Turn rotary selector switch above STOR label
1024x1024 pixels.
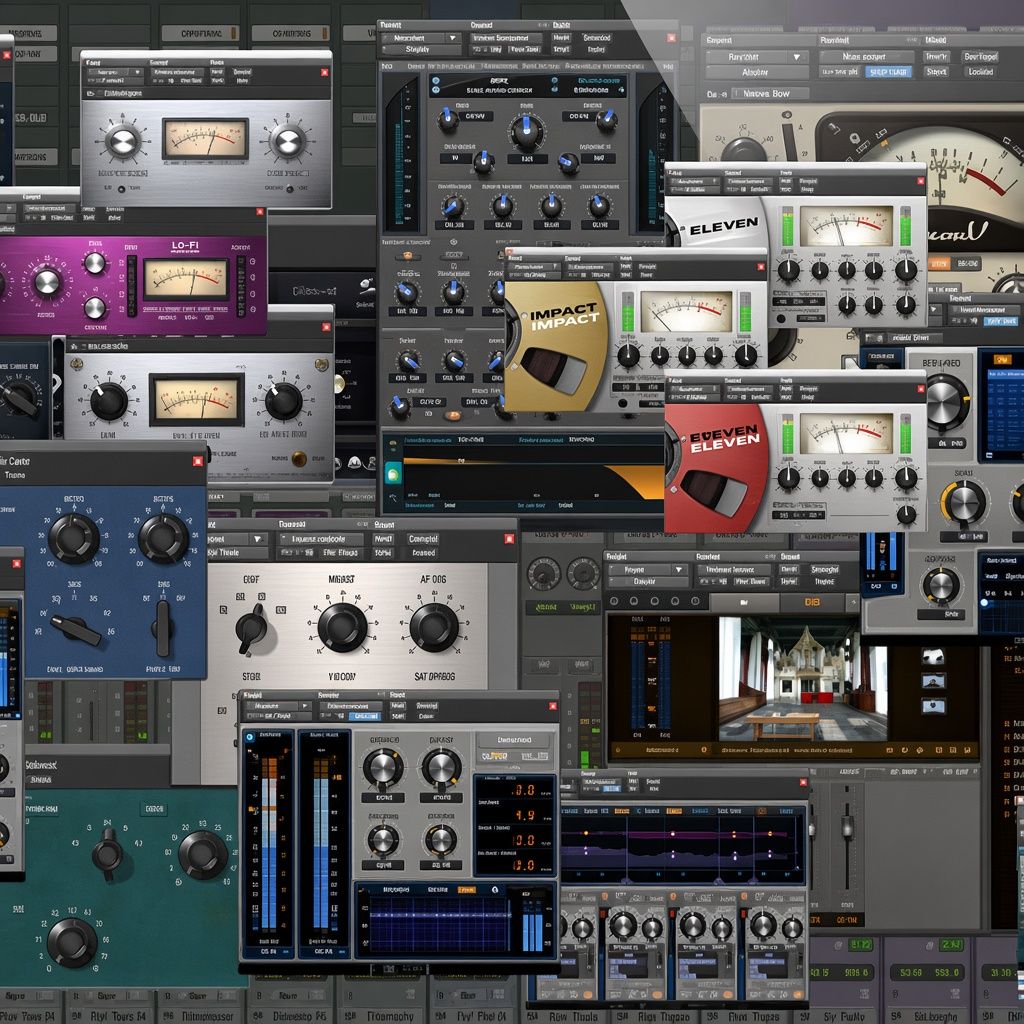tap(251, 630)
